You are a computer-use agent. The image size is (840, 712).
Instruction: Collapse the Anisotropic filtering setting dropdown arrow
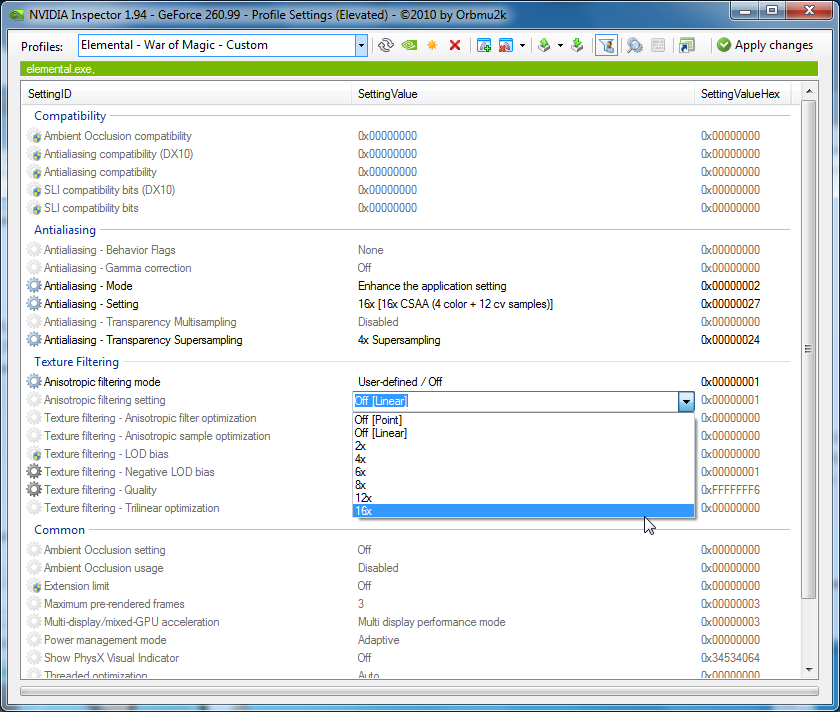686,401
